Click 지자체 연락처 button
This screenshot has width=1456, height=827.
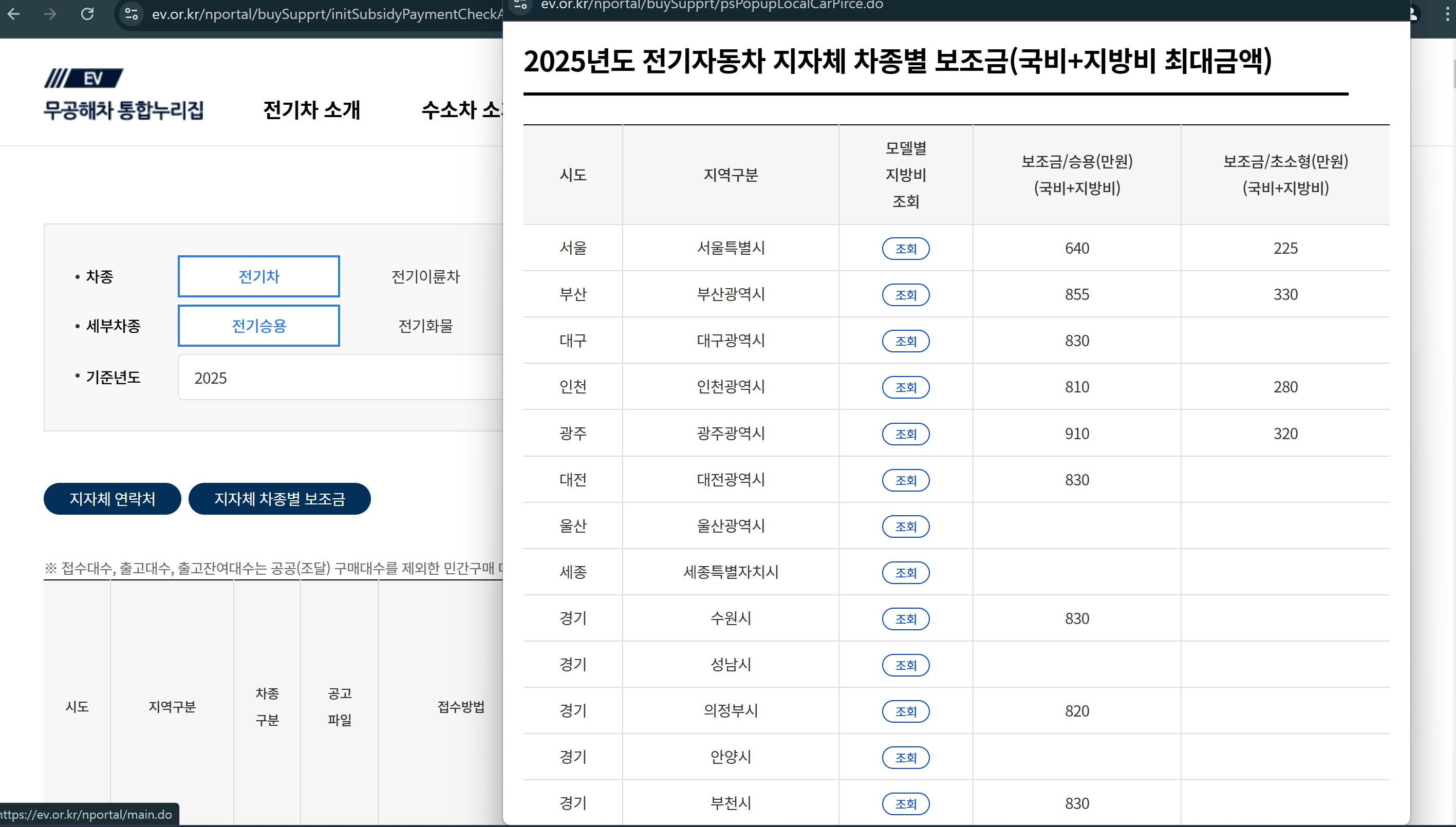click(112, 499)
